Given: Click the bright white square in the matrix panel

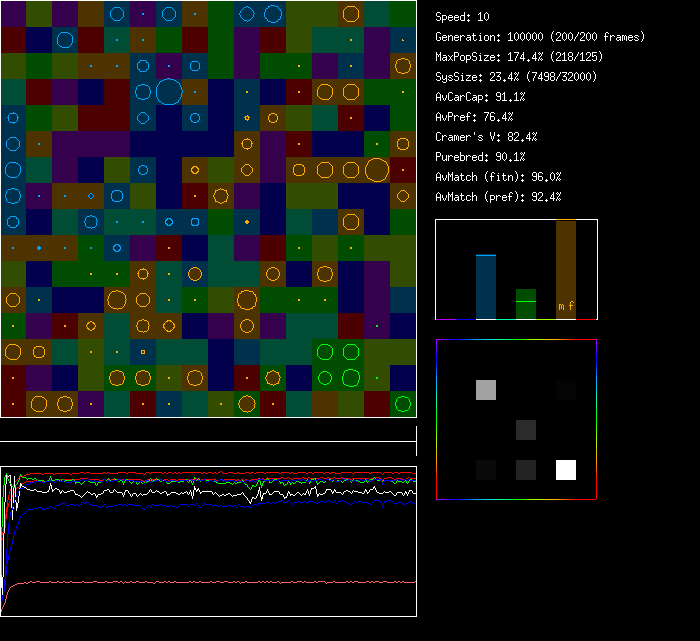Looking at the screenshot, I should 566,470.
